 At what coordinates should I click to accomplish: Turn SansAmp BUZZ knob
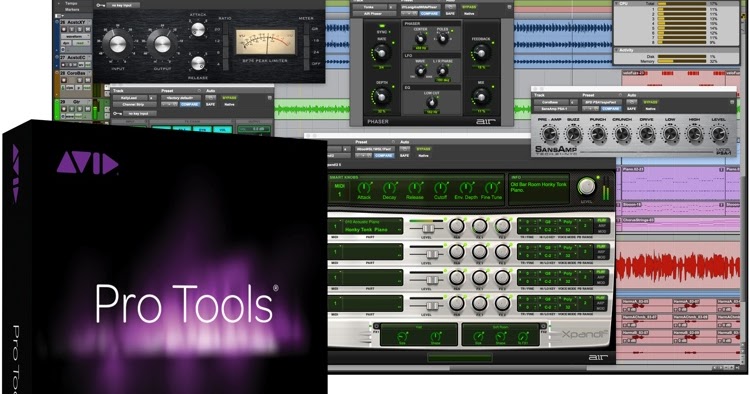573,134
